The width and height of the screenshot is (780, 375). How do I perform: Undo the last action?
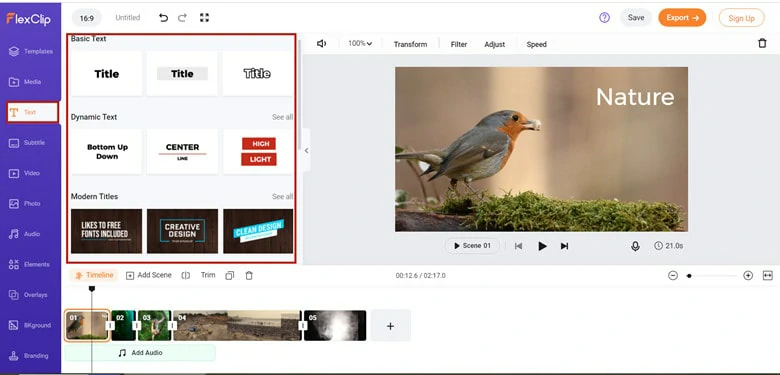(163, 18)
